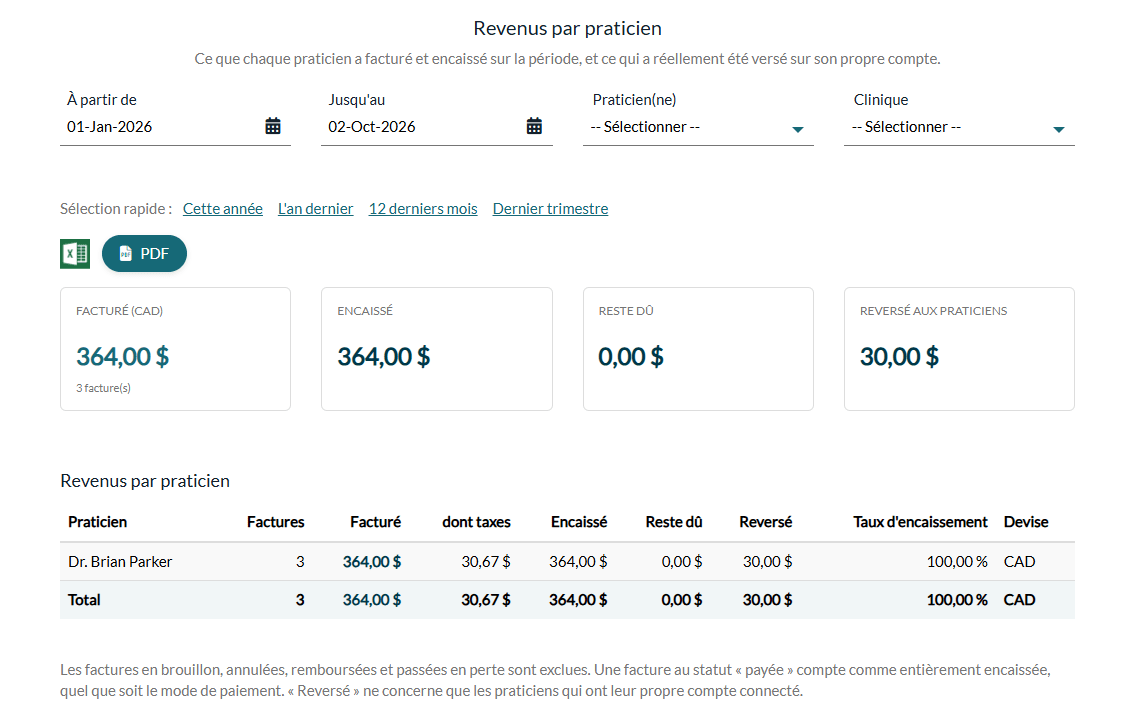Select the Dr. Brian Parker row name

[120, 561]
